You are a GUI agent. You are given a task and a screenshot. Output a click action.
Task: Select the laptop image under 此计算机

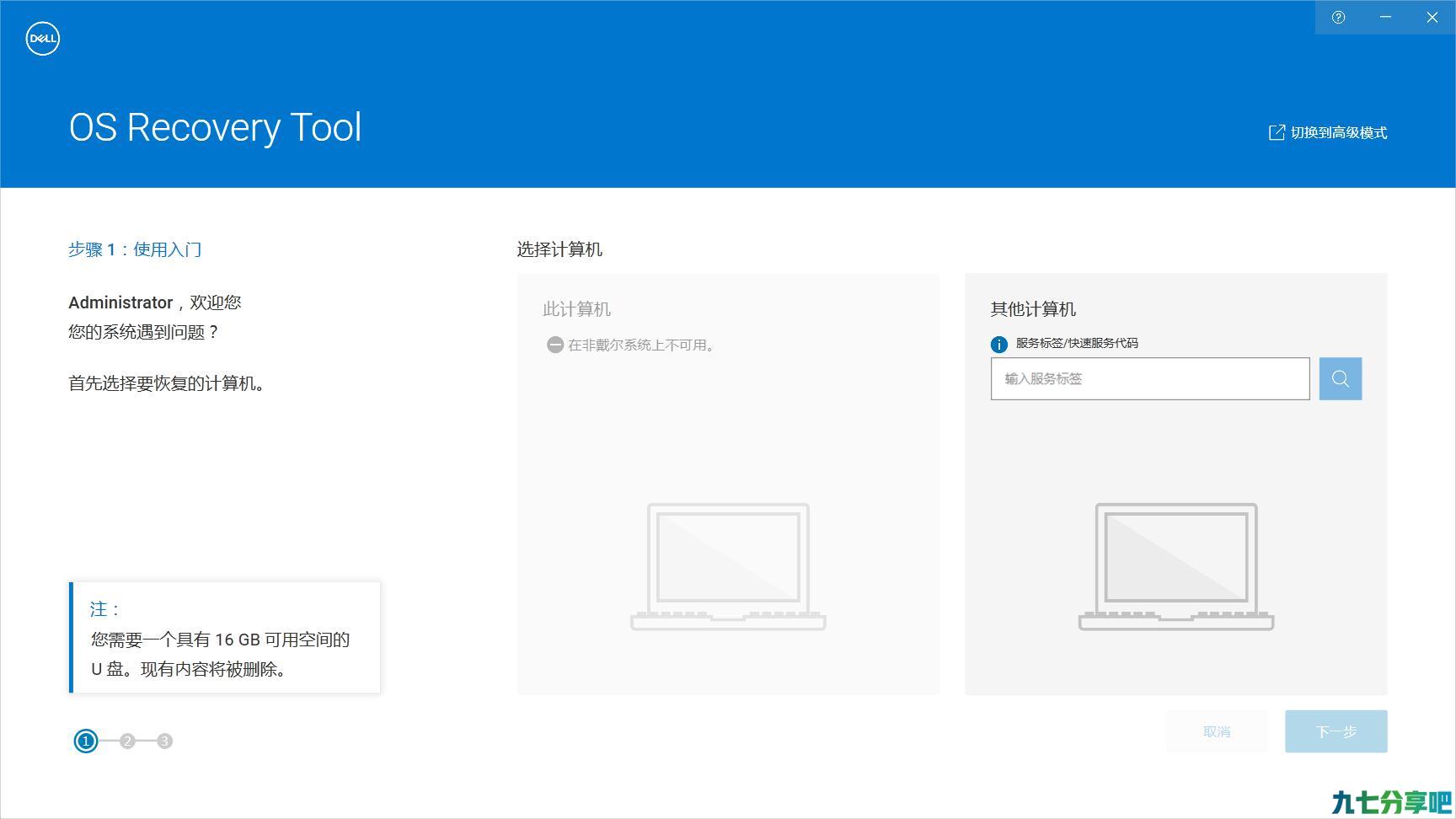point(728,566)
